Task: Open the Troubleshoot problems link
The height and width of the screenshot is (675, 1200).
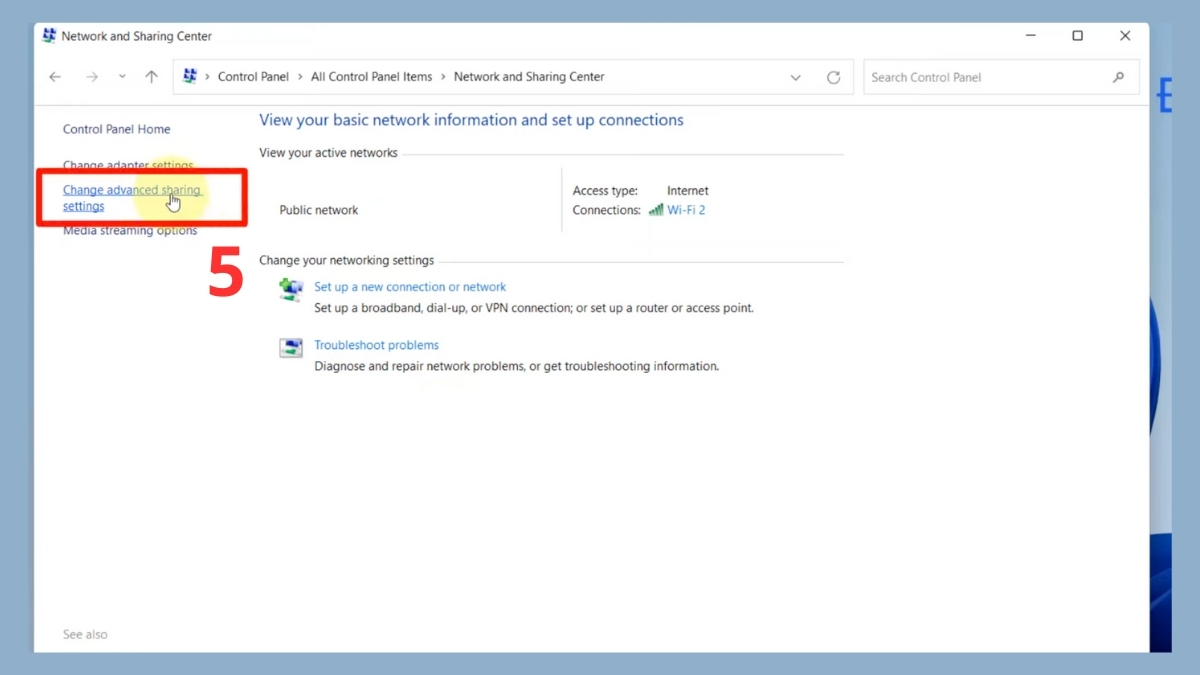Action: click(x=376, y=345)
